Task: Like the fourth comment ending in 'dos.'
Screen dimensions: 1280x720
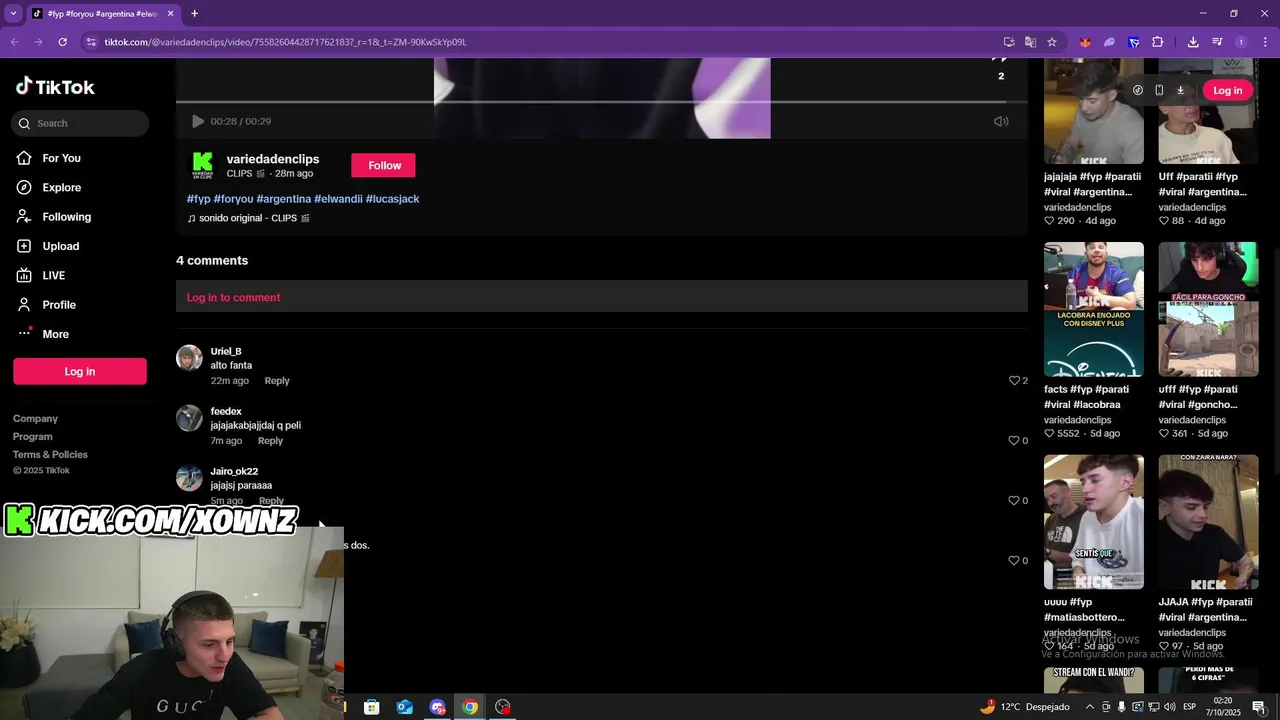Action: coord(1014,561)
